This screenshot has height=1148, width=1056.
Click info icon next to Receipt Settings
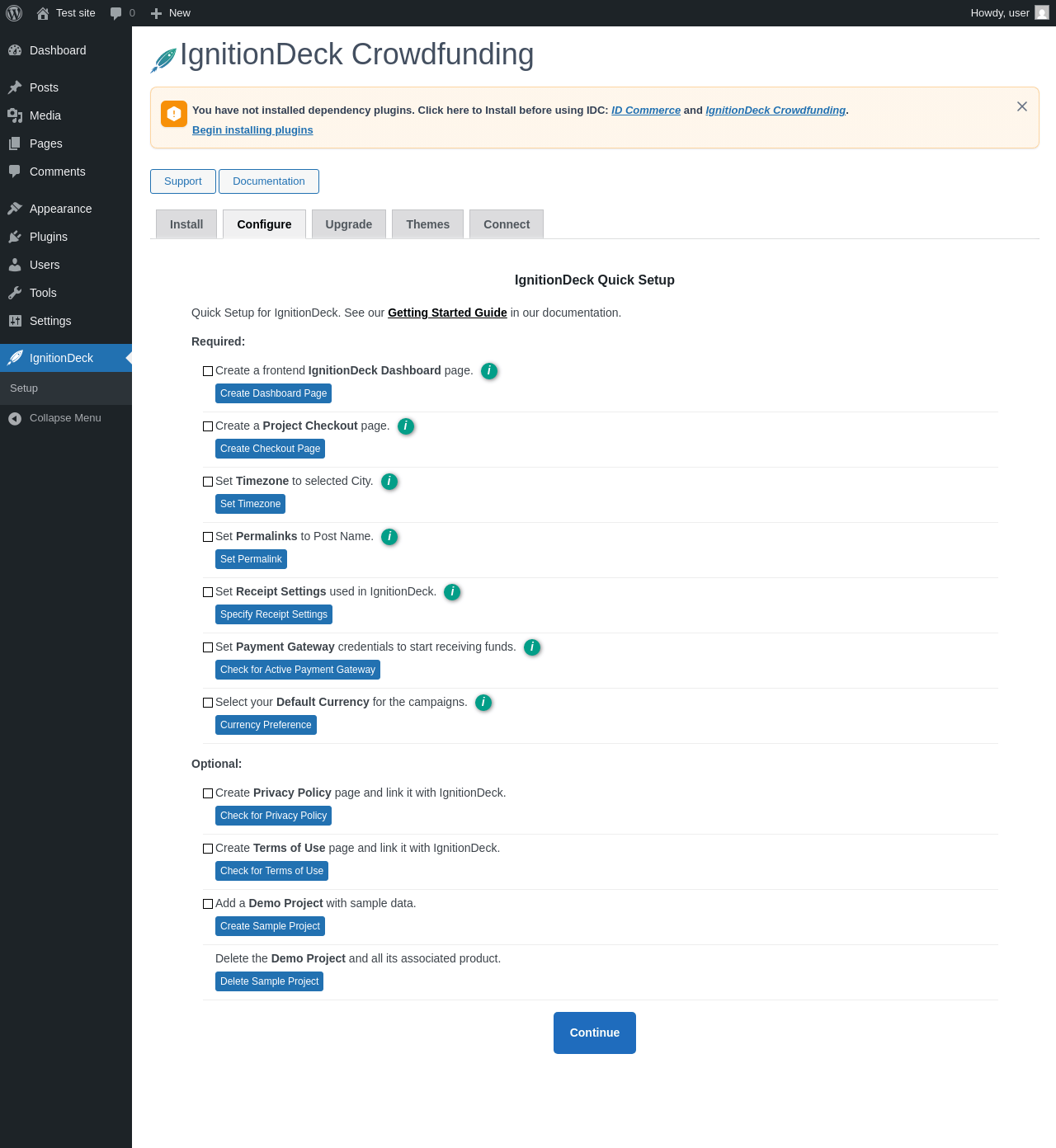[x=452, y=592]
